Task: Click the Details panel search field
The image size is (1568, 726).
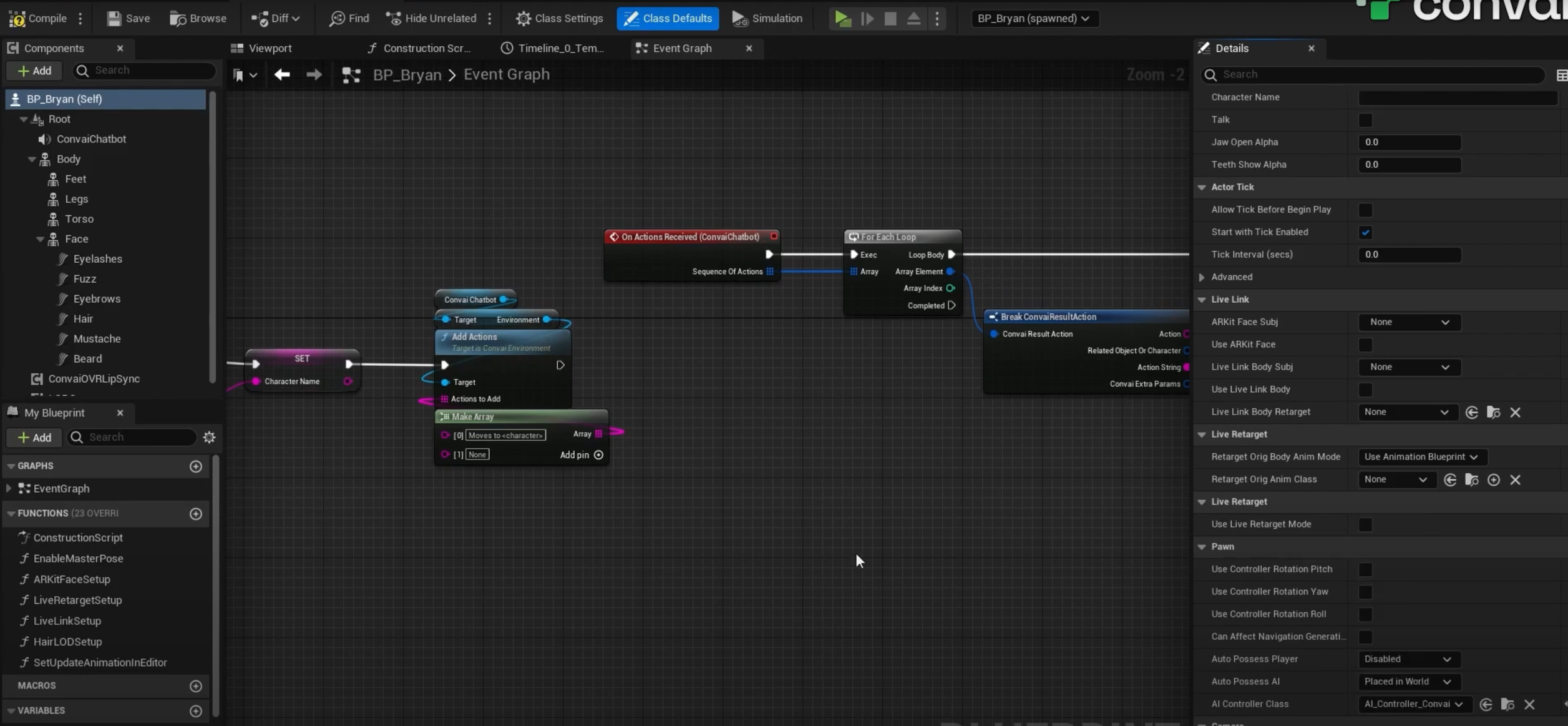Action: pos(1373,74)
